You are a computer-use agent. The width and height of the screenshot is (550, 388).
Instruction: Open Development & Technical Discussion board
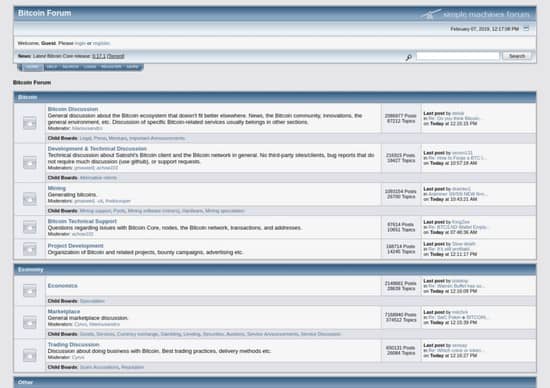[97, 149]
